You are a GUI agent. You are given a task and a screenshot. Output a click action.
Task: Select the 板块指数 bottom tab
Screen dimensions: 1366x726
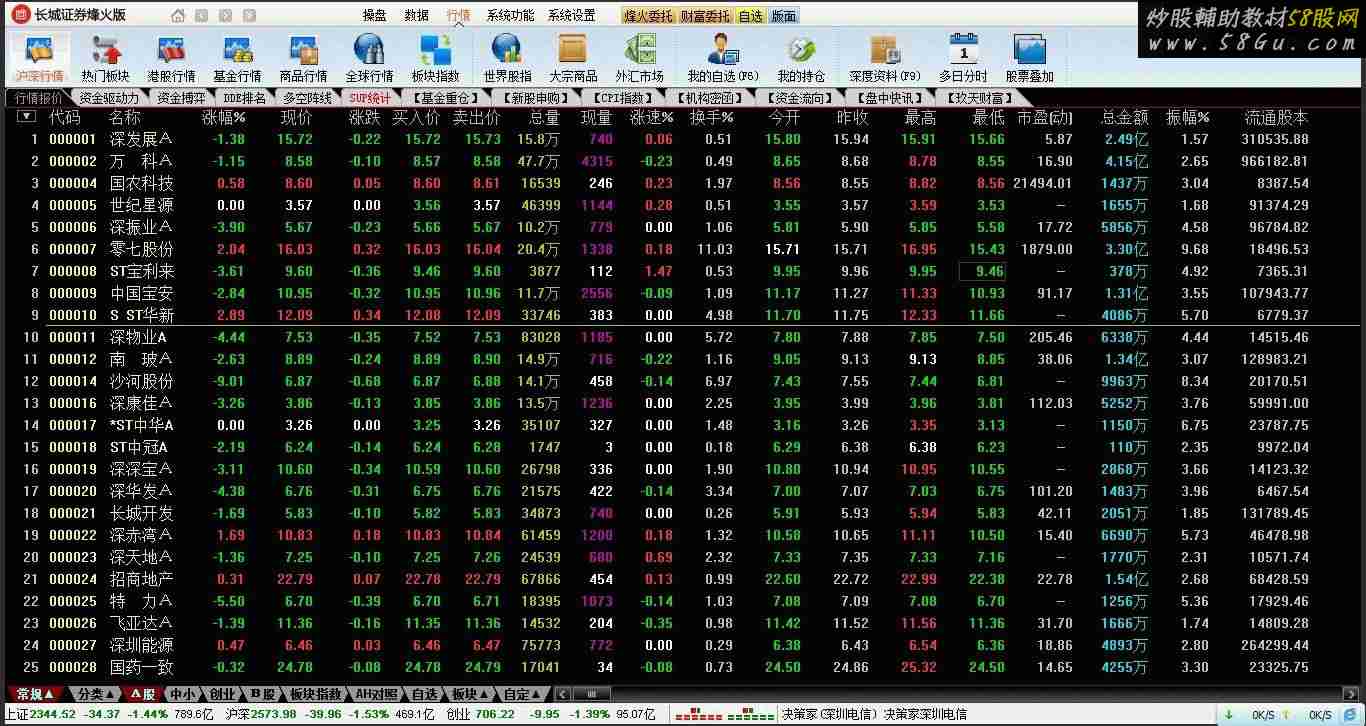316,694
